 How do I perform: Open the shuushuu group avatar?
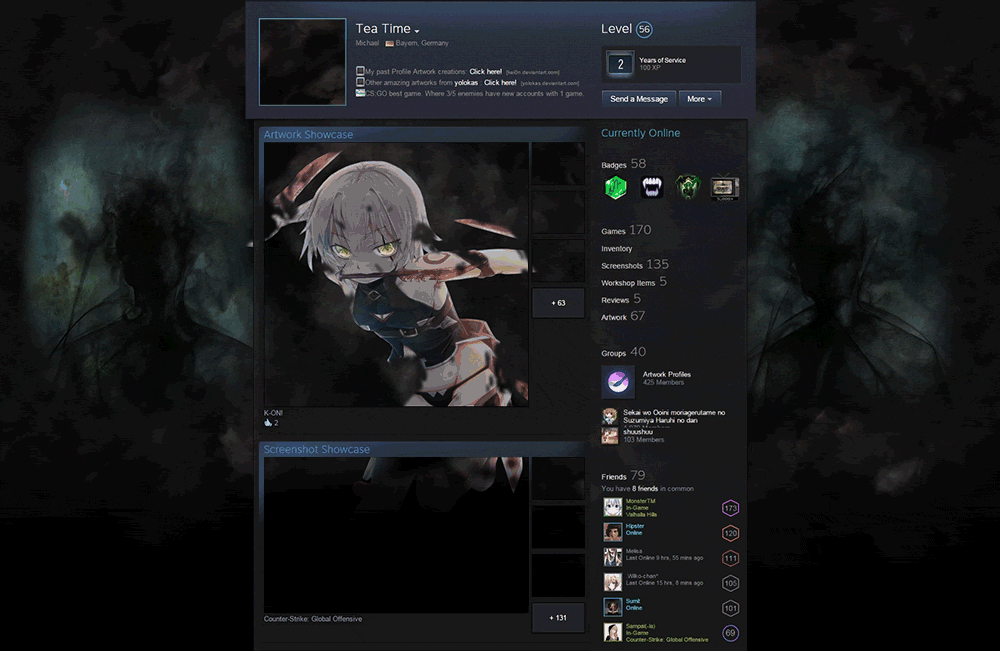coord(610,435)
